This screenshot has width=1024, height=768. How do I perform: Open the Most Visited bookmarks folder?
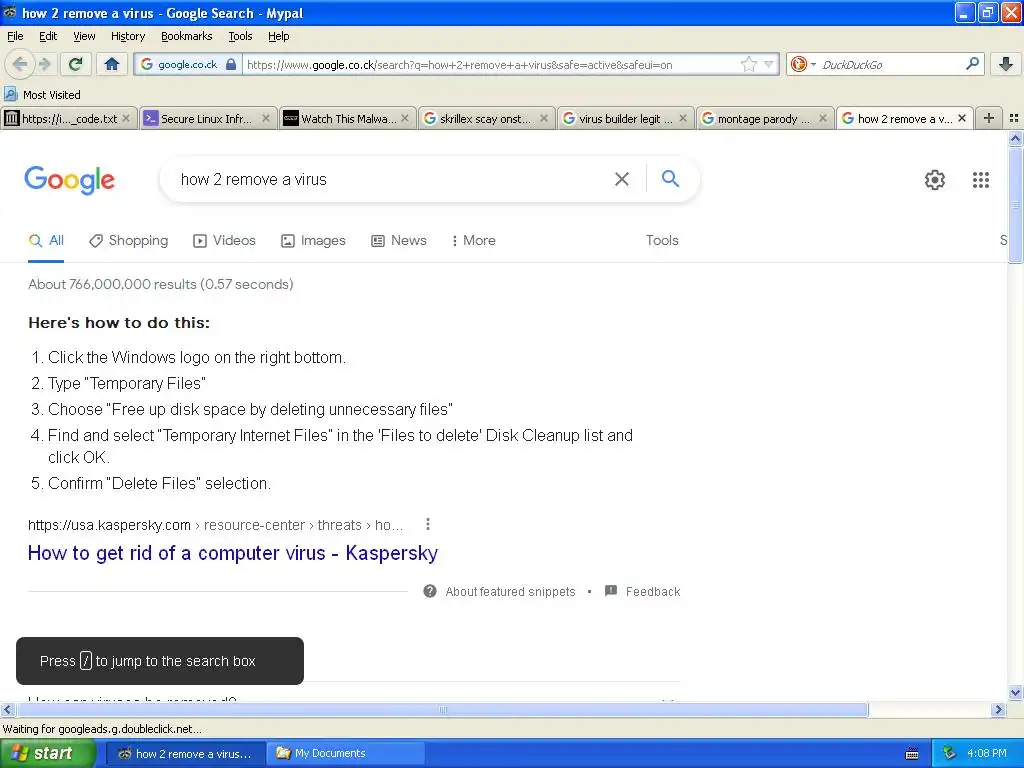(43, 95)
